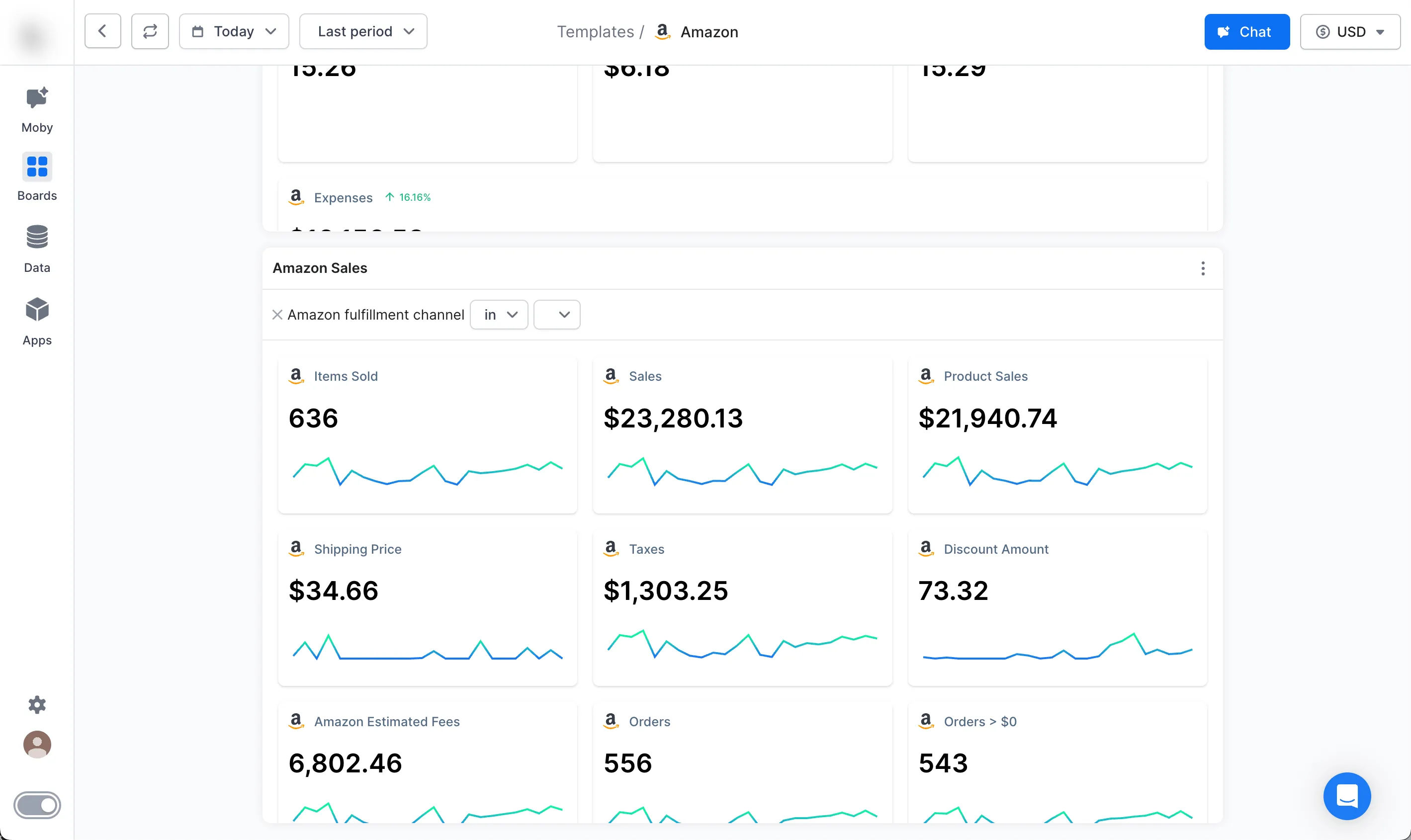Remove the Amazon fulfillment channel filter
Viewport: 1411px width, 840px height.
pos(277,315)
